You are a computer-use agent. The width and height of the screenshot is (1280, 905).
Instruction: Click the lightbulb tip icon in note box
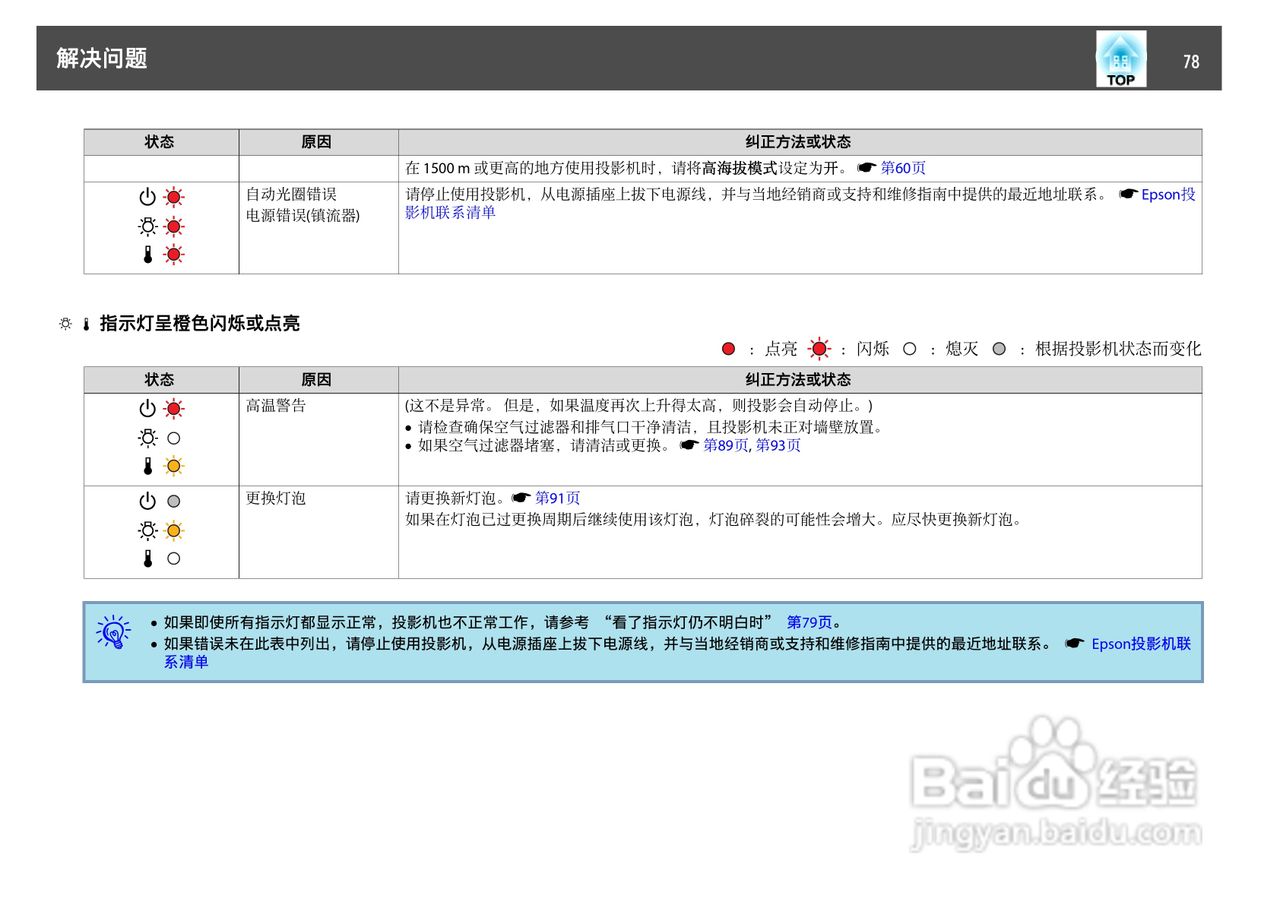coord(114,632)
